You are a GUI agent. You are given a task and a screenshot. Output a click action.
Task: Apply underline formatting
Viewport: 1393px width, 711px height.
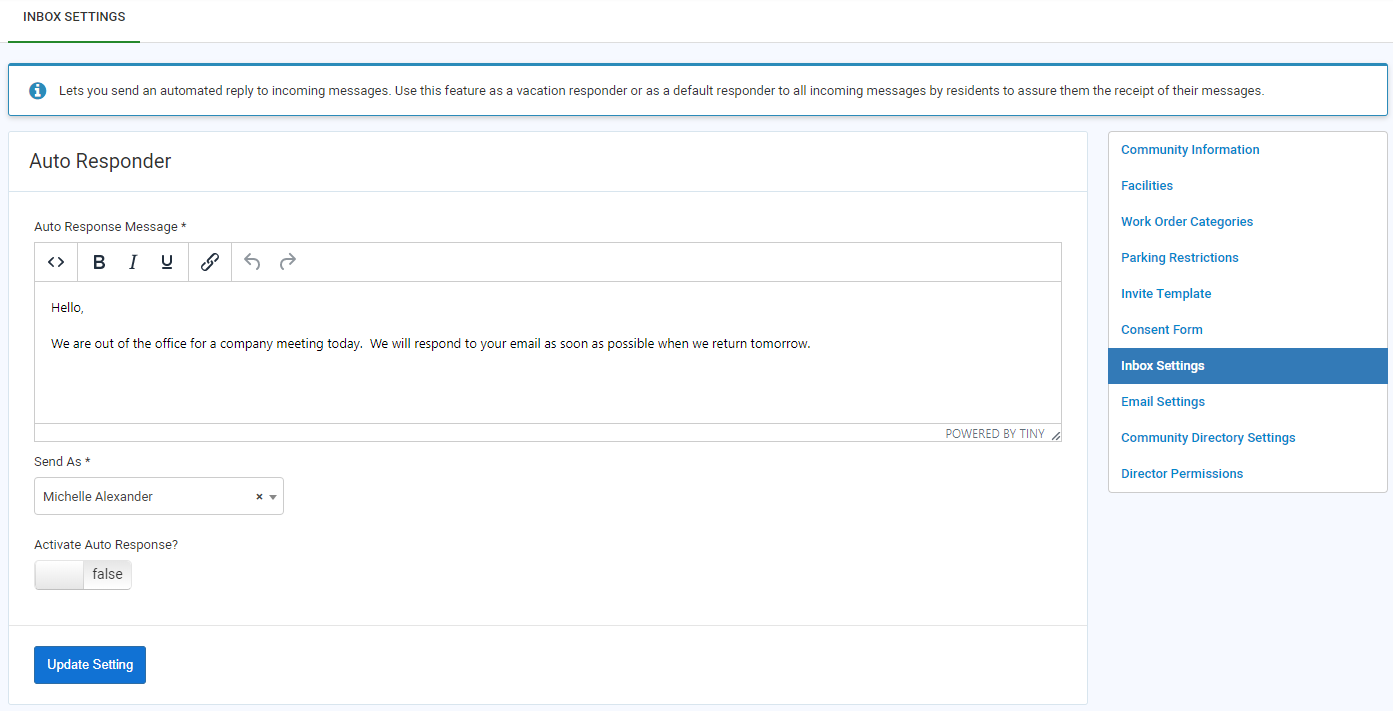tap(166, 261)
